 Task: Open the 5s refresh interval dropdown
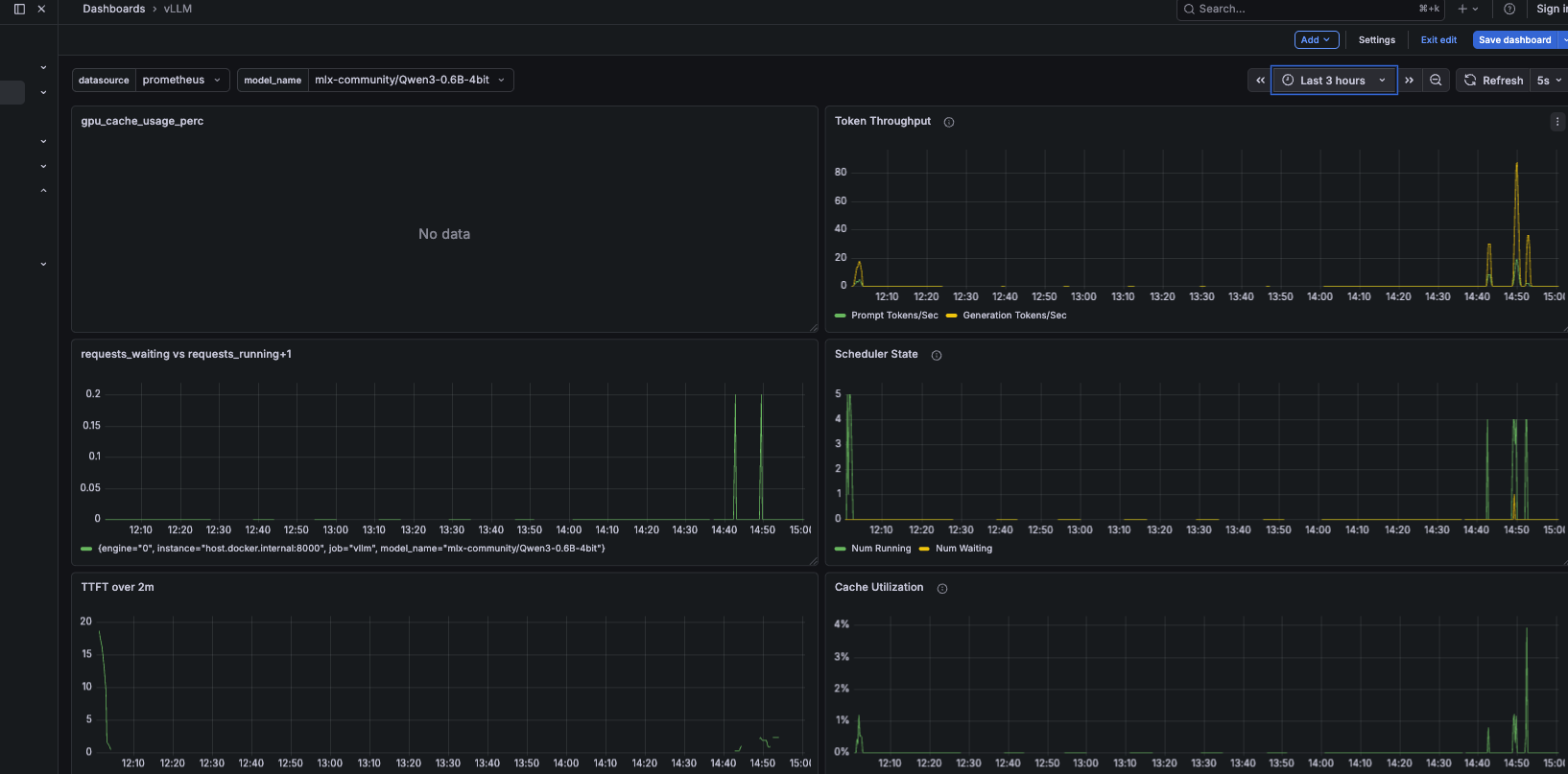point(1549,81)
